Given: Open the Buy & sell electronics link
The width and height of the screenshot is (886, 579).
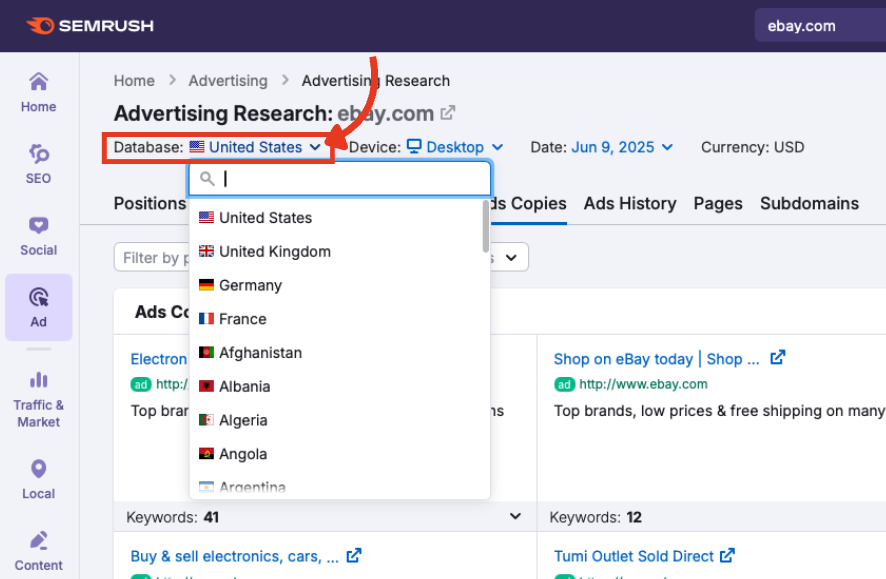Looking at the screenshot, I should (236, 556).
